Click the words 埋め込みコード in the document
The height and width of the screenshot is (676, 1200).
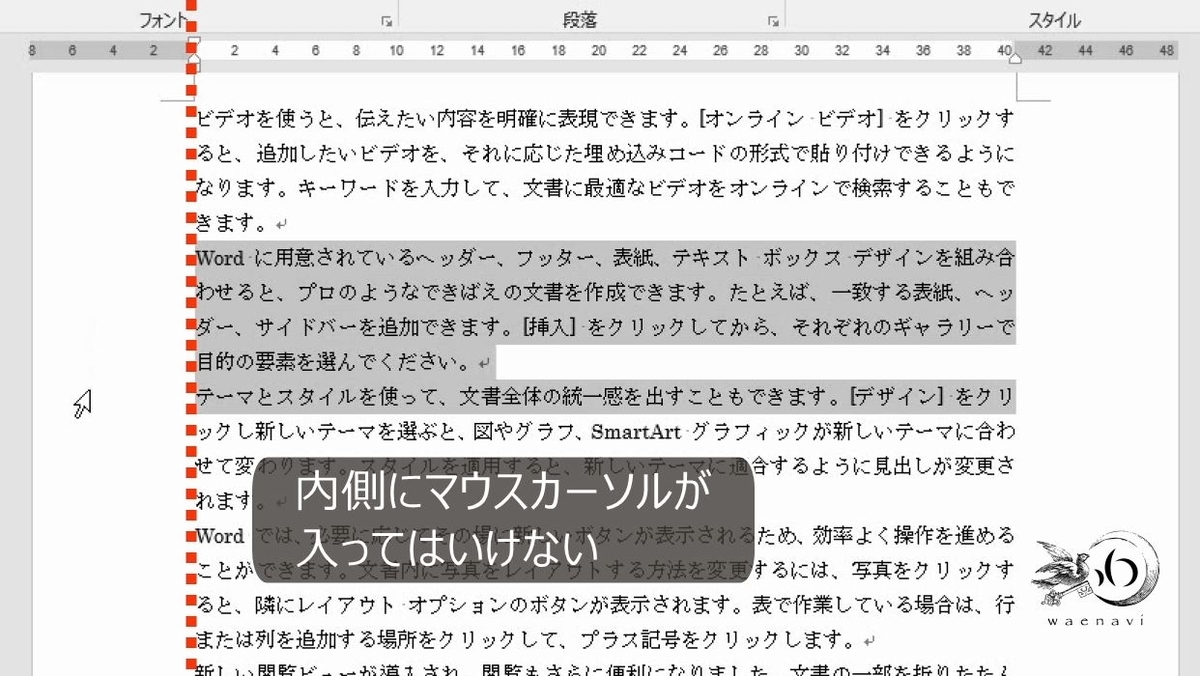click(x=657, y=155)
